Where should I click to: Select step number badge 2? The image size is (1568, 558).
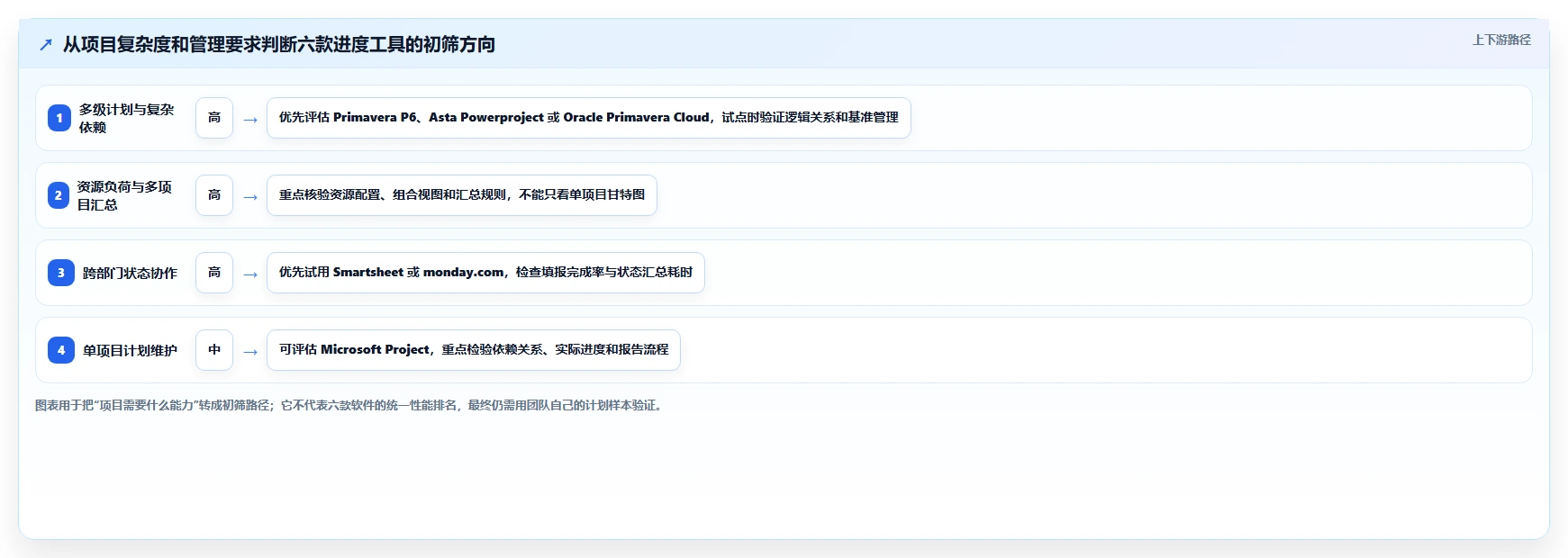click(59, 195)
